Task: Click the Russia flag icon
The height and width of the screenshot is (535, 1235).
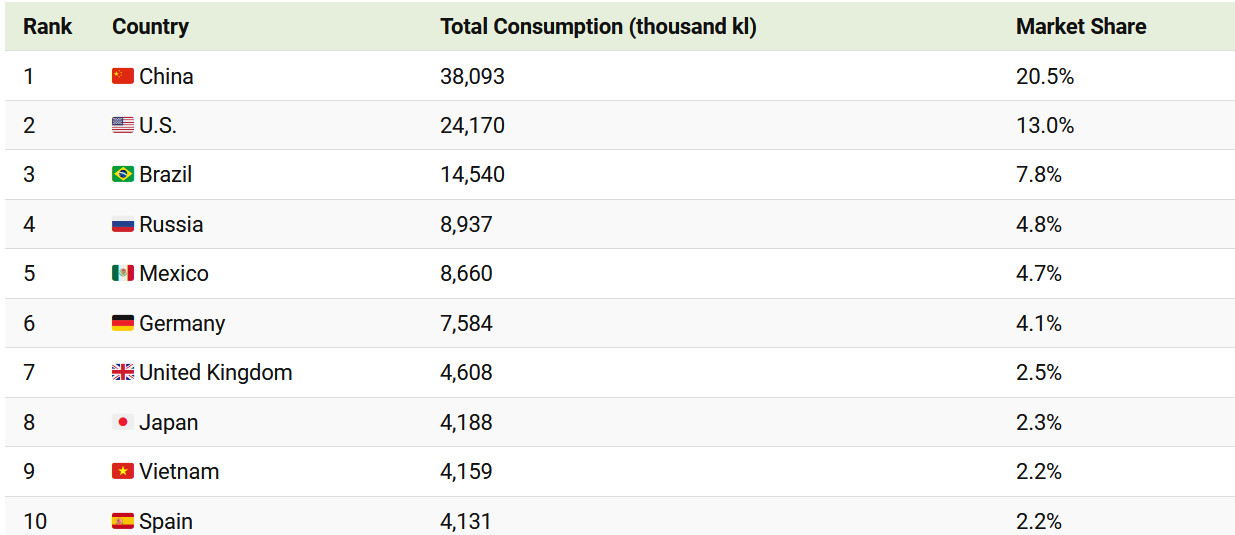Action: [x=122, y=224]
